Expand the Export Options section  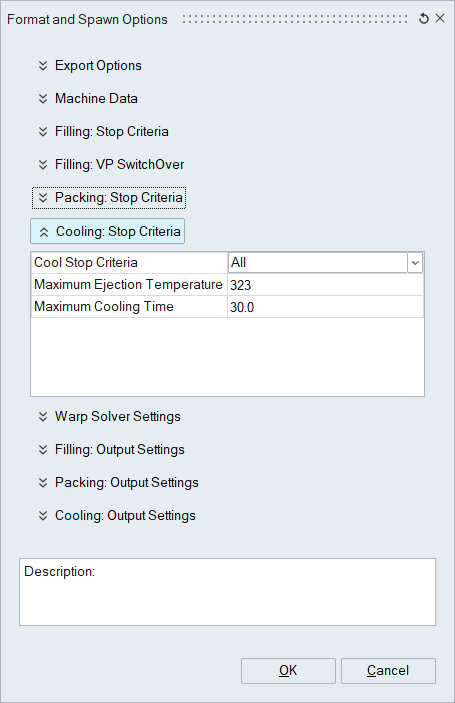(90, 65)
